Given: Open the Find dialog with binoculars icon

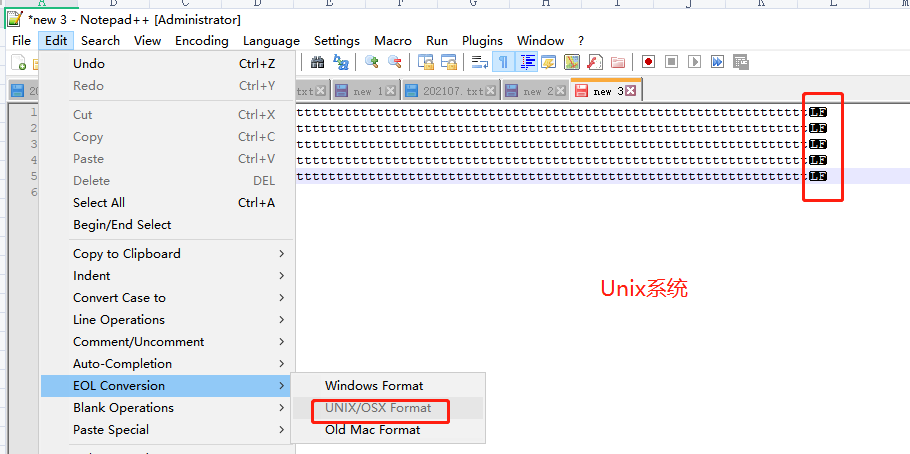Looking at the screenshot, I should 317,62.
